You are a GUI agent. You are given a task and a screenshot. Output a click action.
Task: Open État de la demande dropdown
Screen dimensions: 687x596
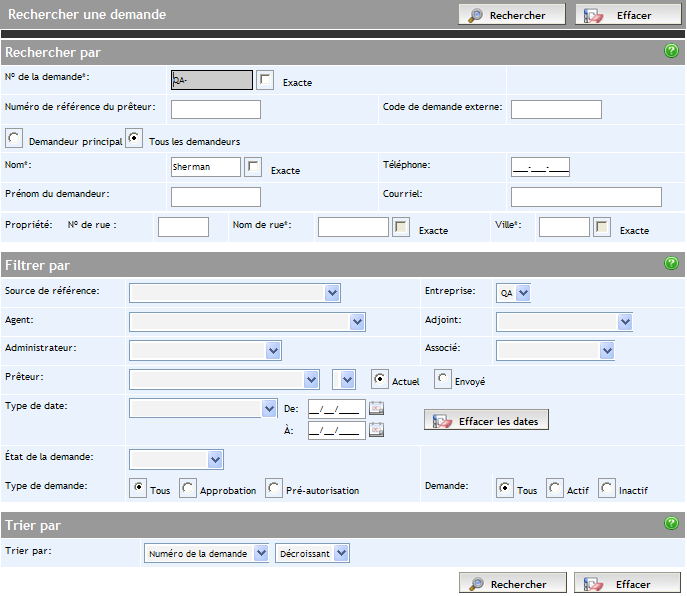176,459
